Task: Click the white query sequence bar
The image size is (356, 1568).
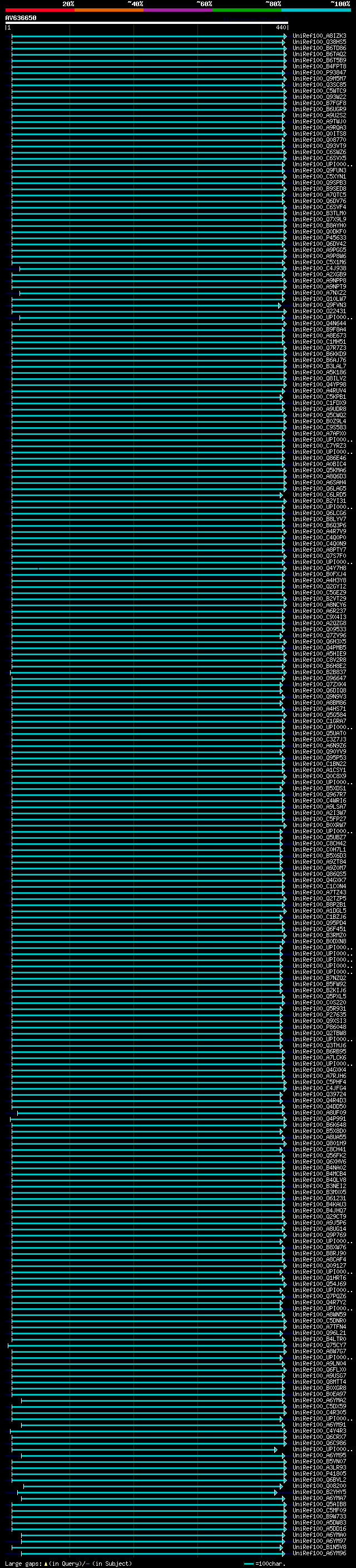Action: pyautogui.click(x=147, y=23)
